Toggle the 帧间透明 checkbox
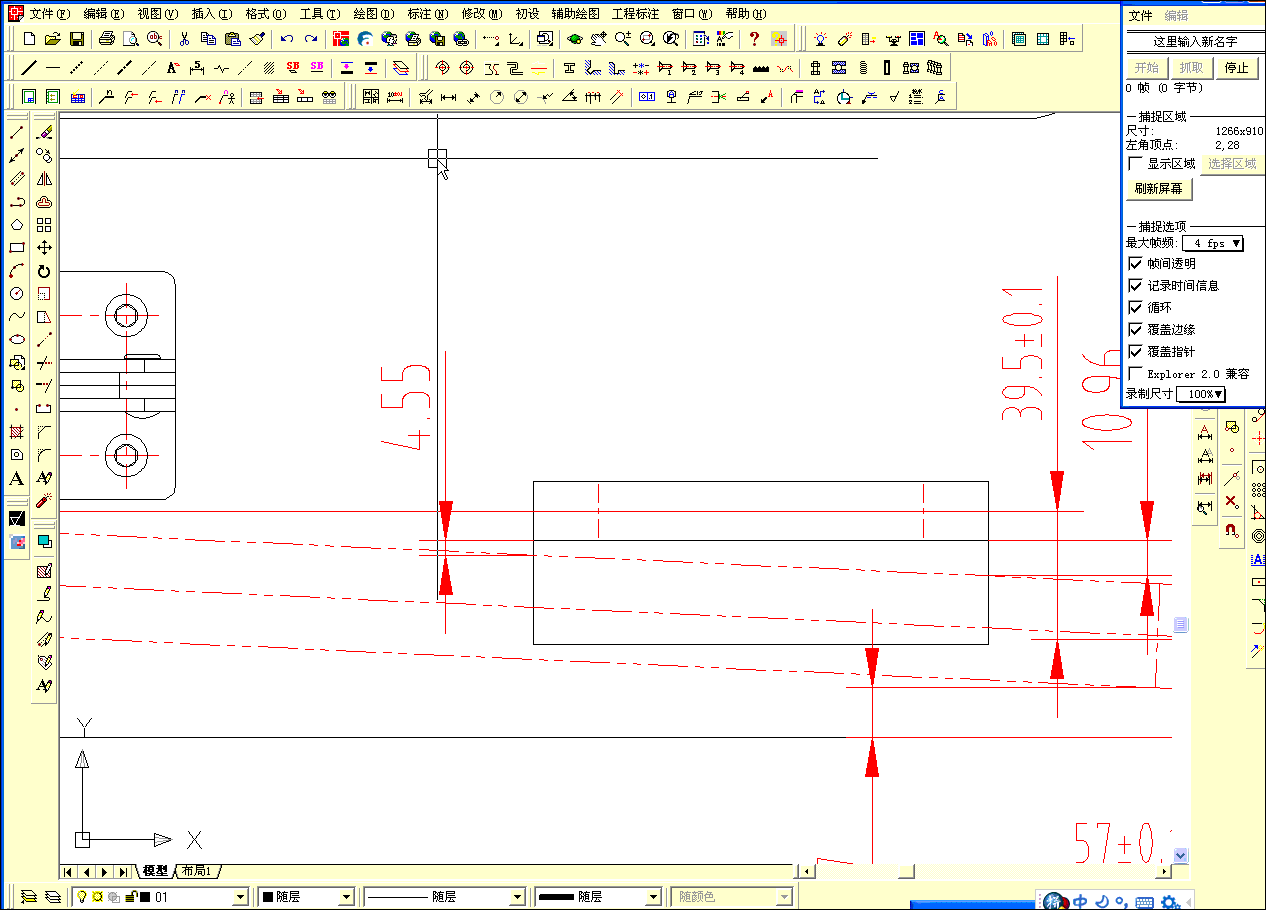The width and height of the screenshot is (1266, 910). (x=1135, y=263)
